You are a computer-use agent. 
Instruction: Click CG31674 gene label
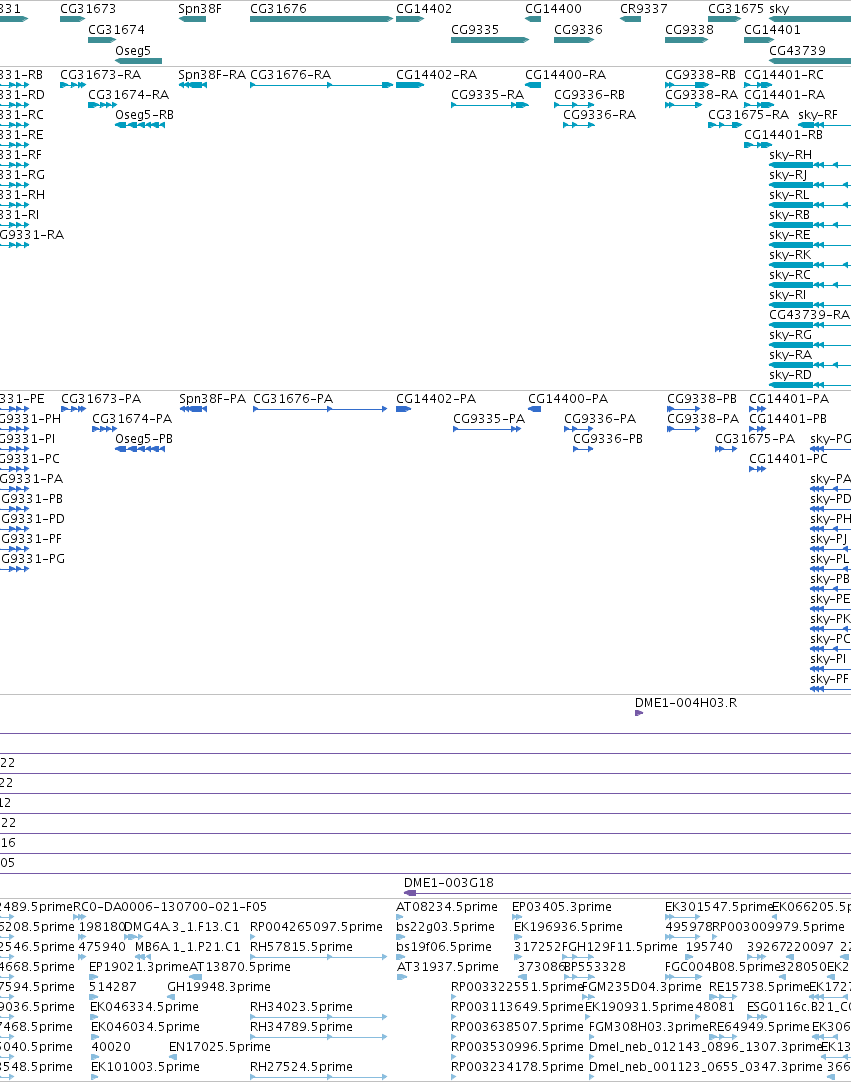116,30
